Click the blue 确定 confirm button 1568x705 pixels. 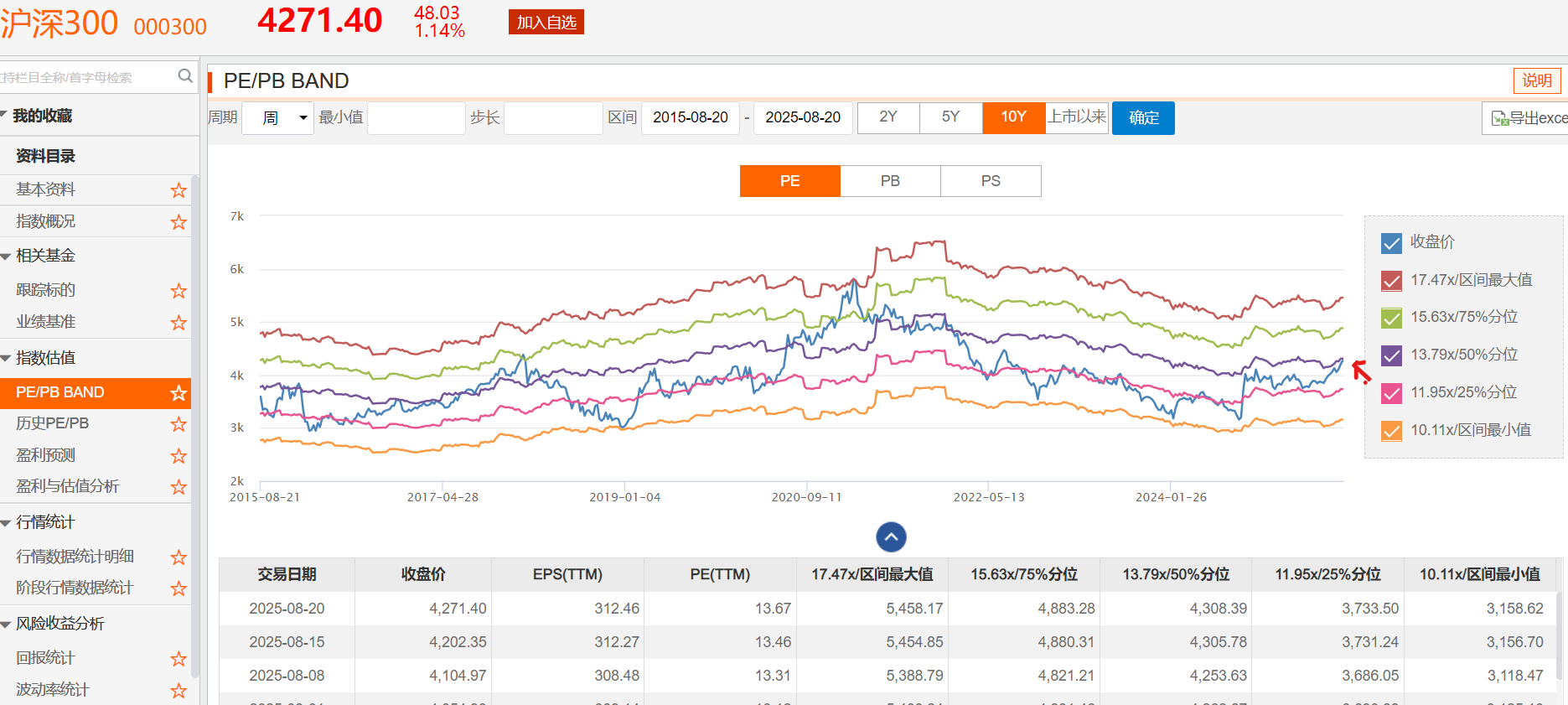click(x=1143, y=118)
